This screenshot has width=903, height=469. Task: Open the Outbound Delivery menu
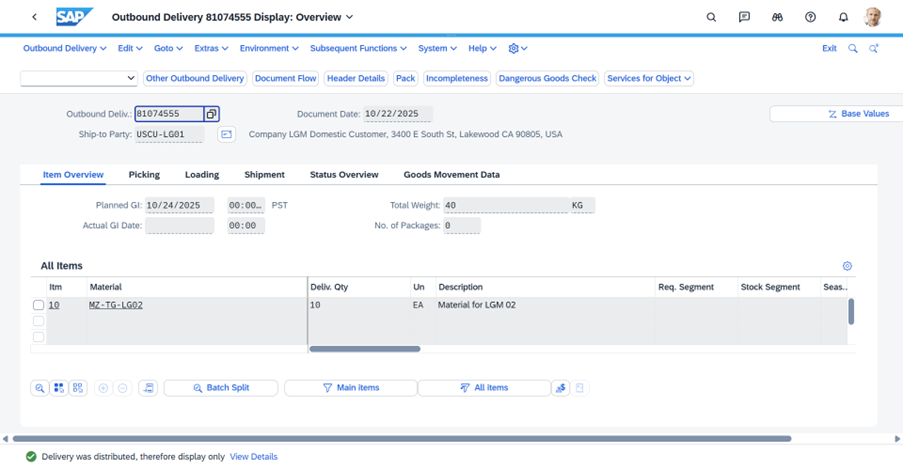tap(64, 48)
